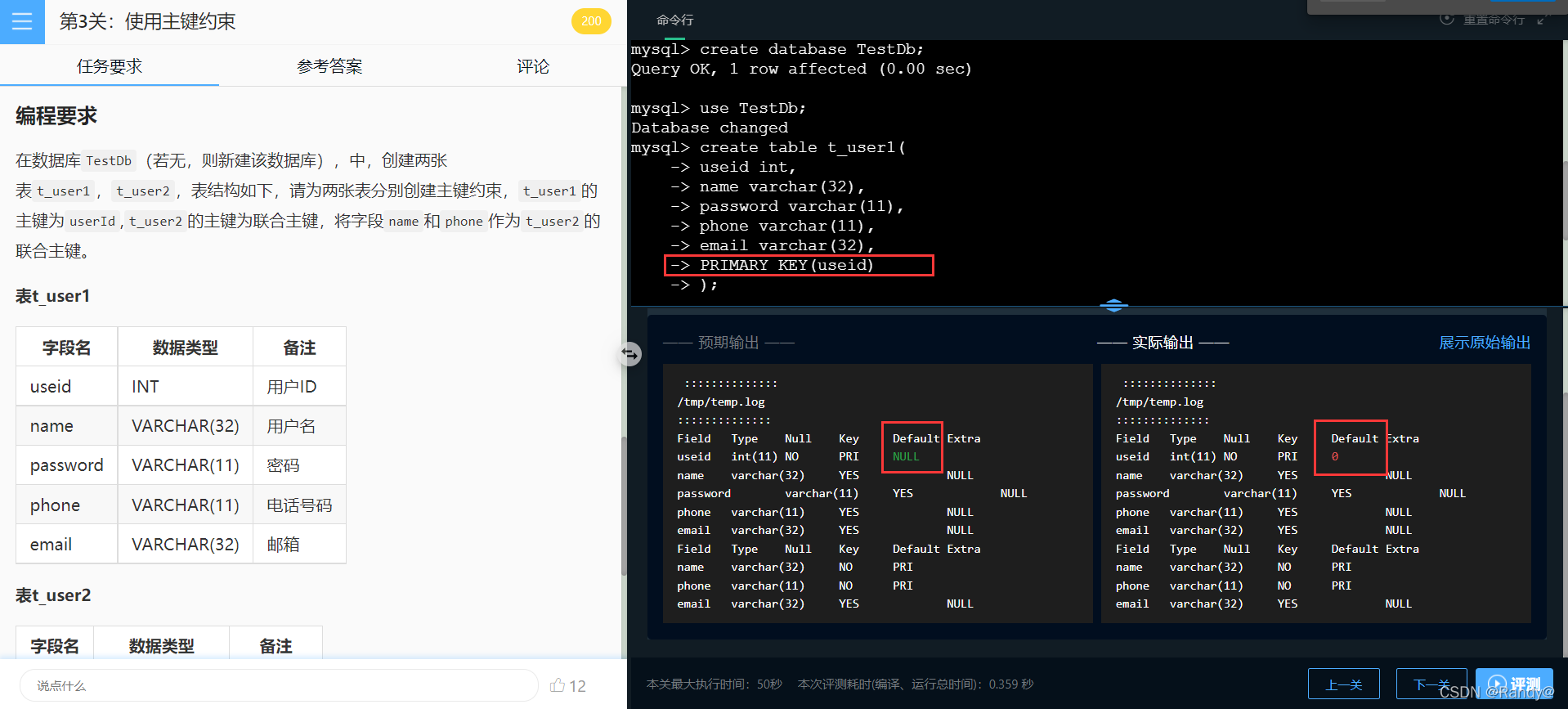
Task: Click red 0 value in actual output
Action: [x=1335, y=456]
